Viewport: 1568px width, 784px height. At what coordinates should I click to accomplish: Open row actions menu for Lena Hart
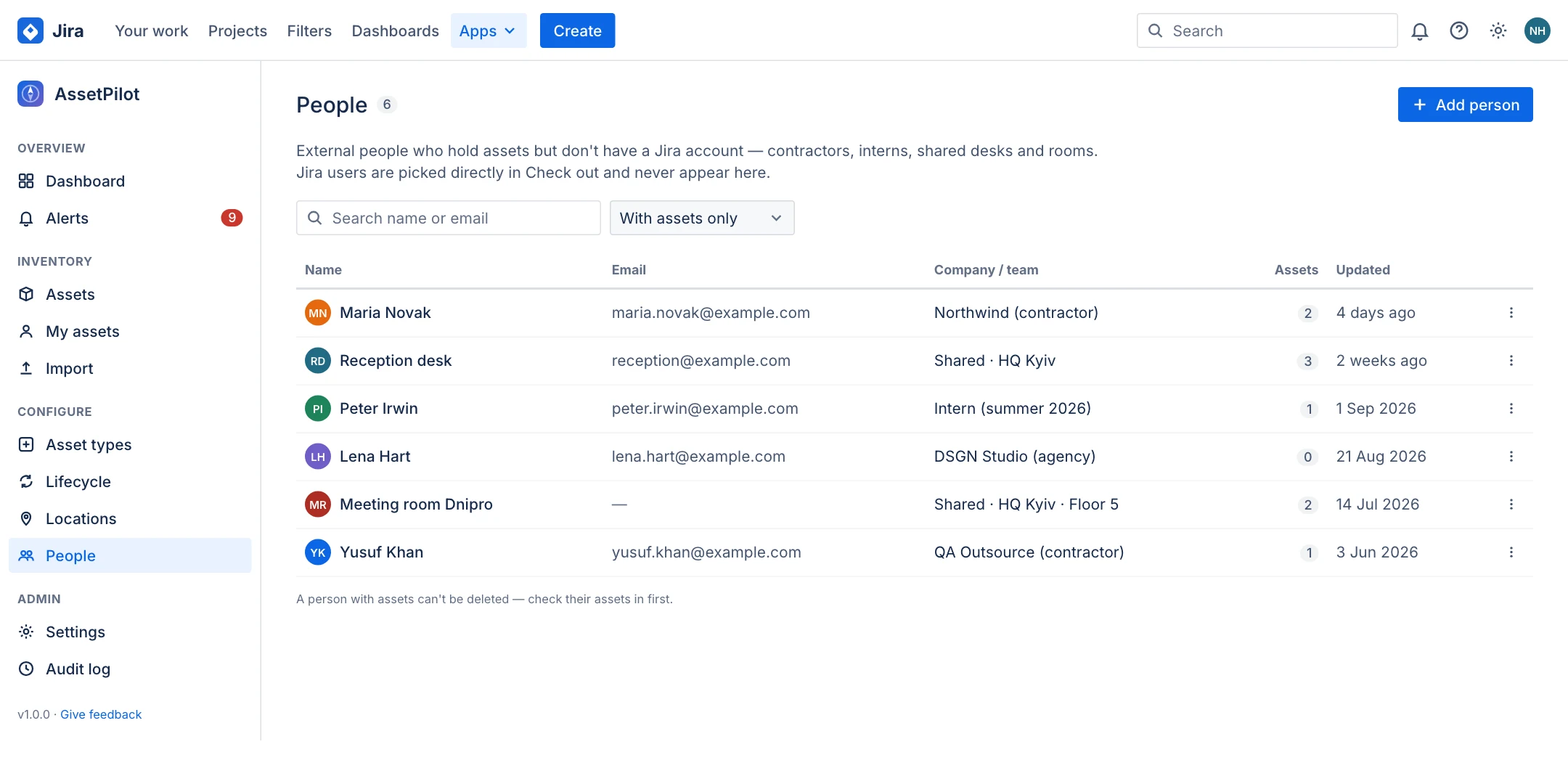click(x=1511, y=457)
